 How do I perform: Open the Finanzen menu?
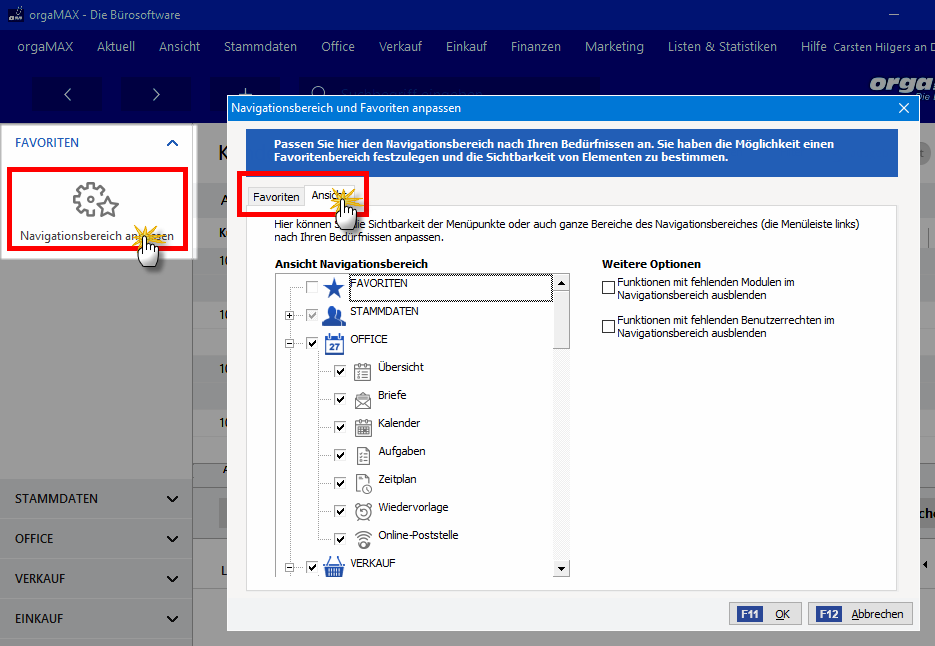pyautogui.click(x=535, y=47)
